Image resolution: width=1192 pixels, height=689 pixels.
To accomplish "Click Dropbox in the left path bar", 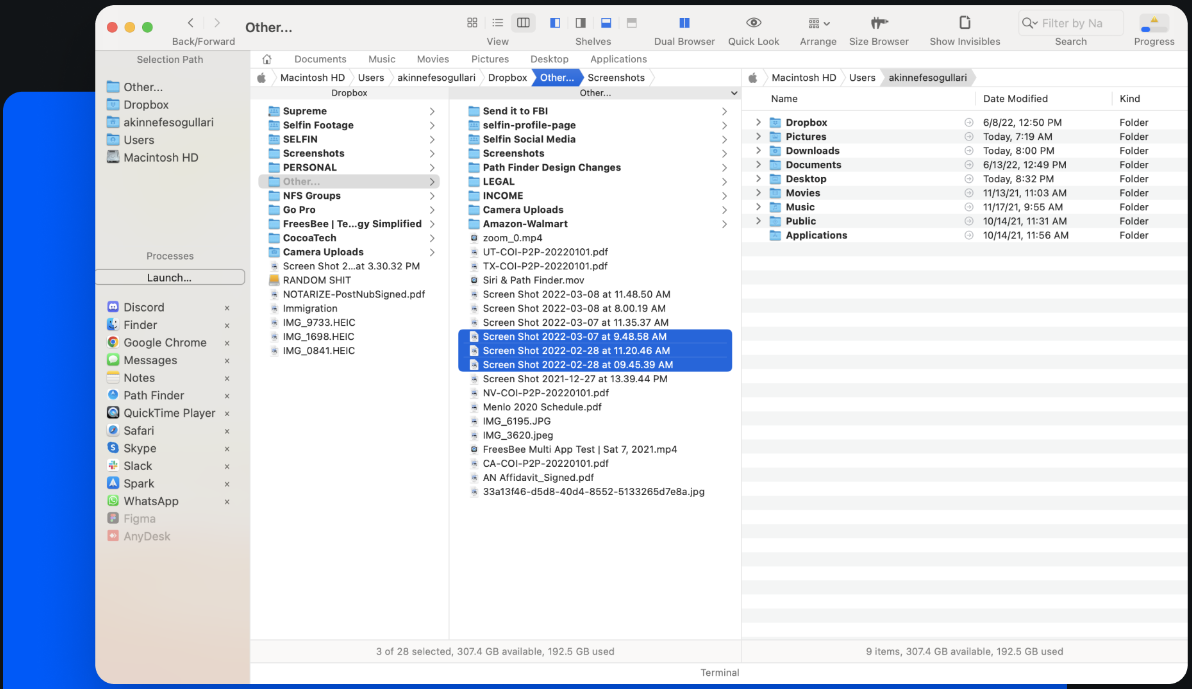I will point(507,78).
